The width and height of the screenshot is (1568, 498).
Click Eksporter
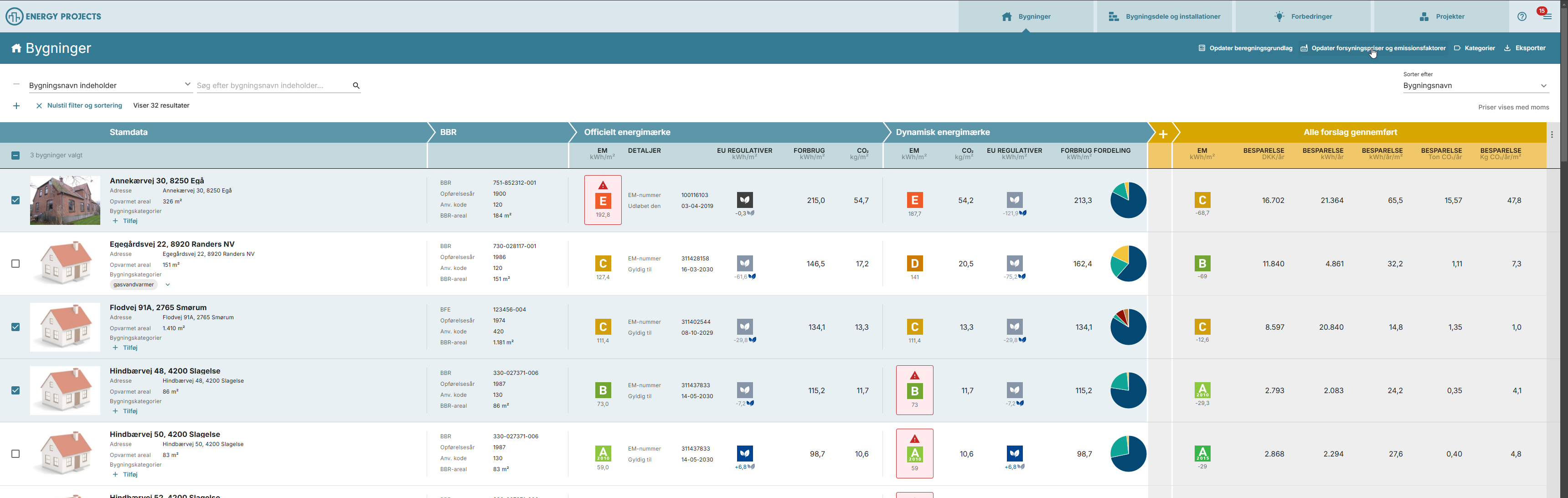[x=1525, y=48]
